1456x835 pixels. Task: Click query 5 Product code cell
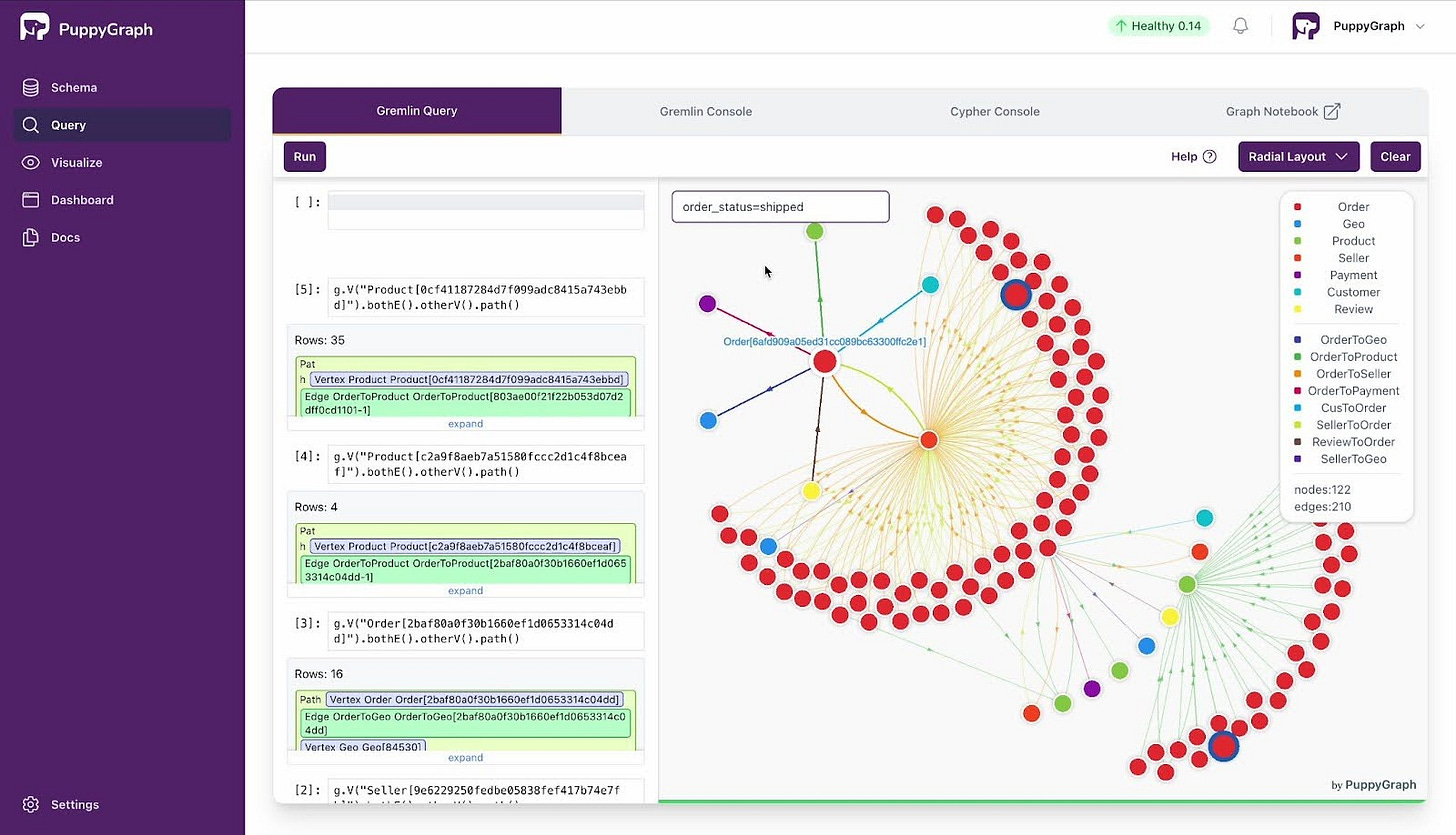click(x=486, y=297)
